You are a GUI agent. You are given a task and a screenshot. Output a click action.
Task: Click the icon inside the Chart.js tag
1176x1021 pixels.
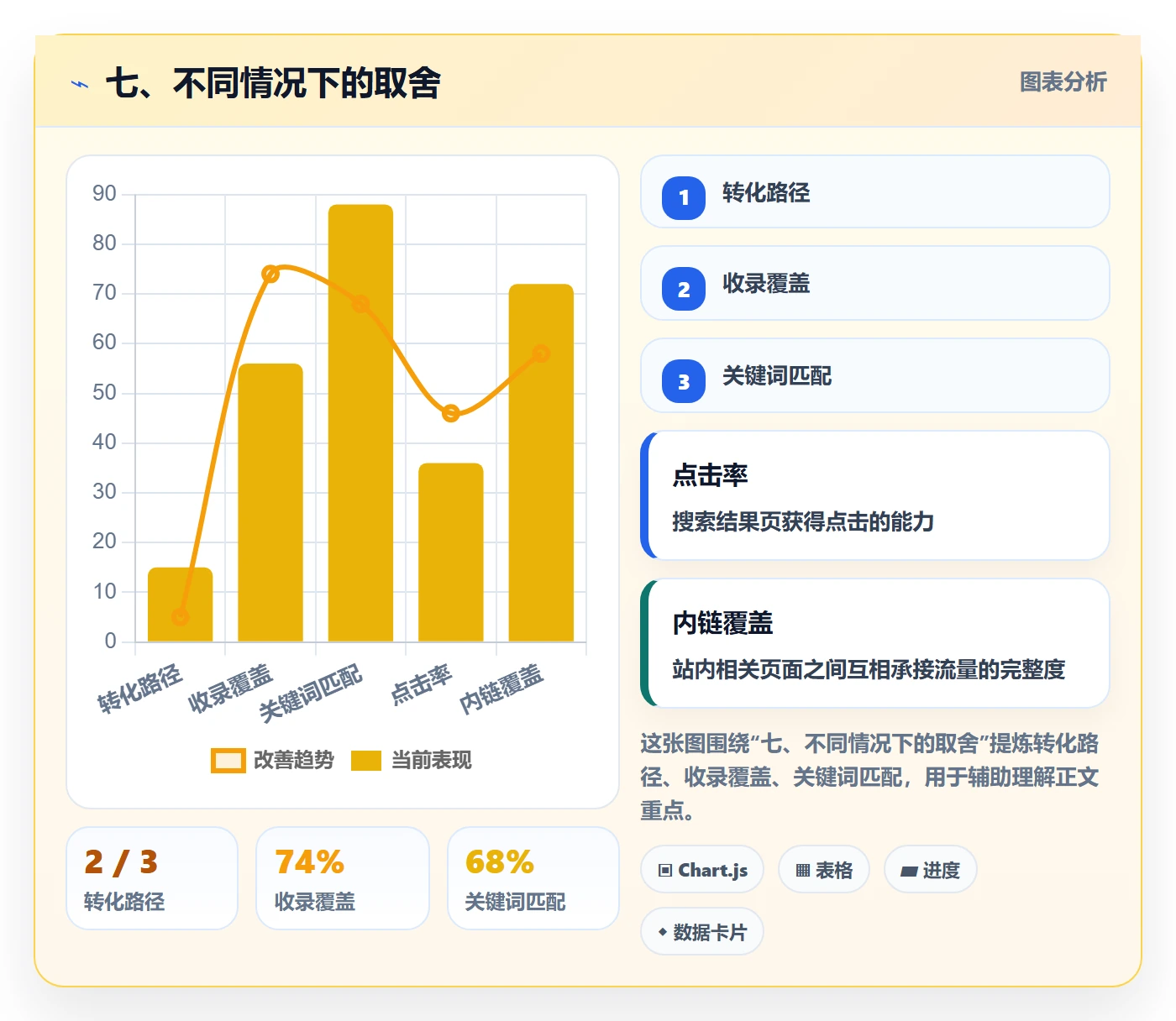pyautogui.click(x=665, y=871)
